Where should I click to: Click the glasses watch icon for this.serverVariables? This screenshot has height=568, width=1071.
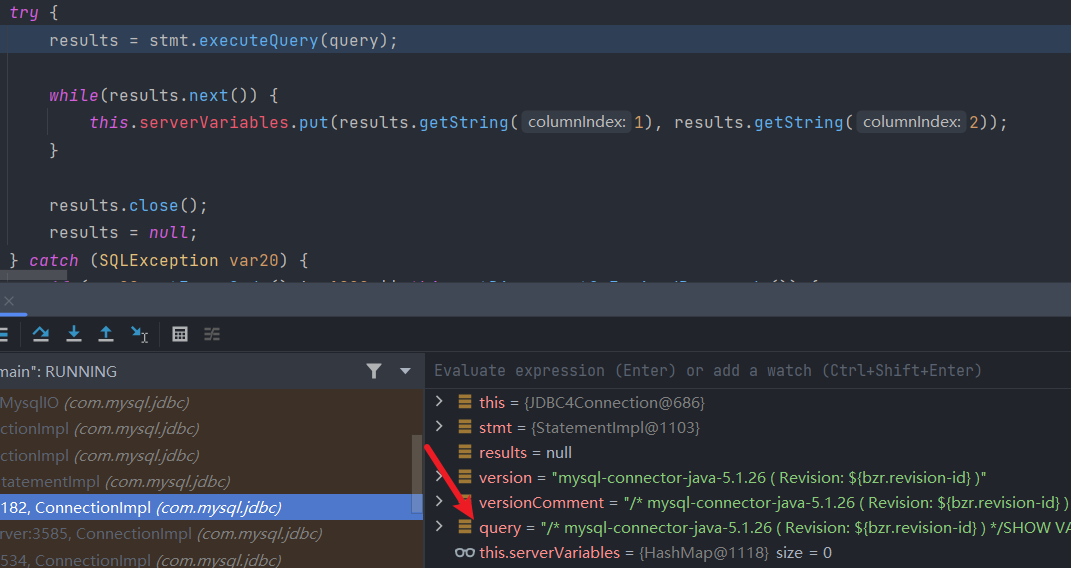(x=464, y=552)
